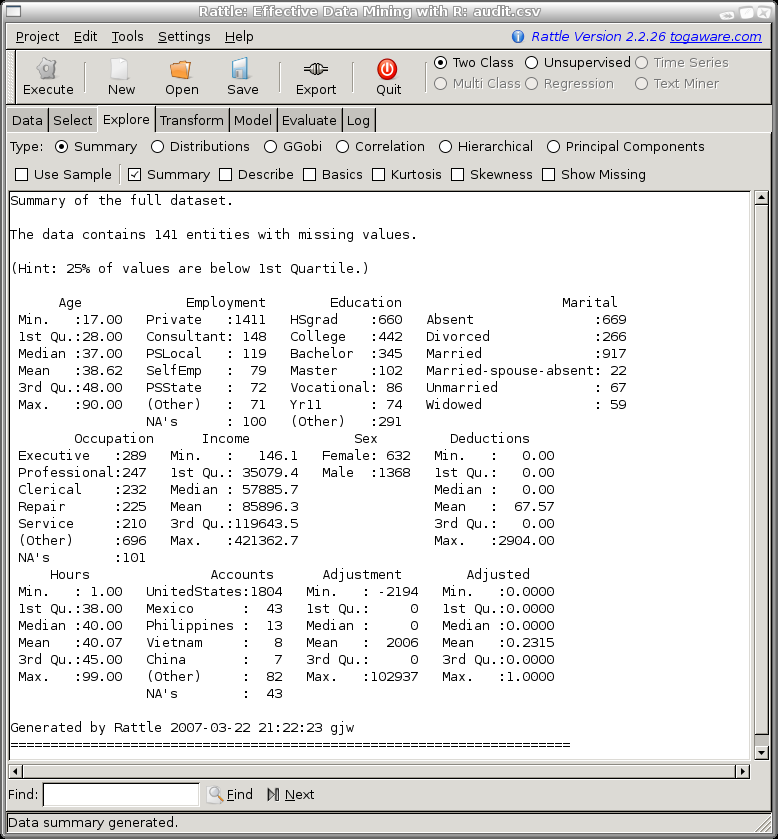Open the togaware.com link
Image resolution: width=778 pixels, height=839 pixels.
click(715, 36)
